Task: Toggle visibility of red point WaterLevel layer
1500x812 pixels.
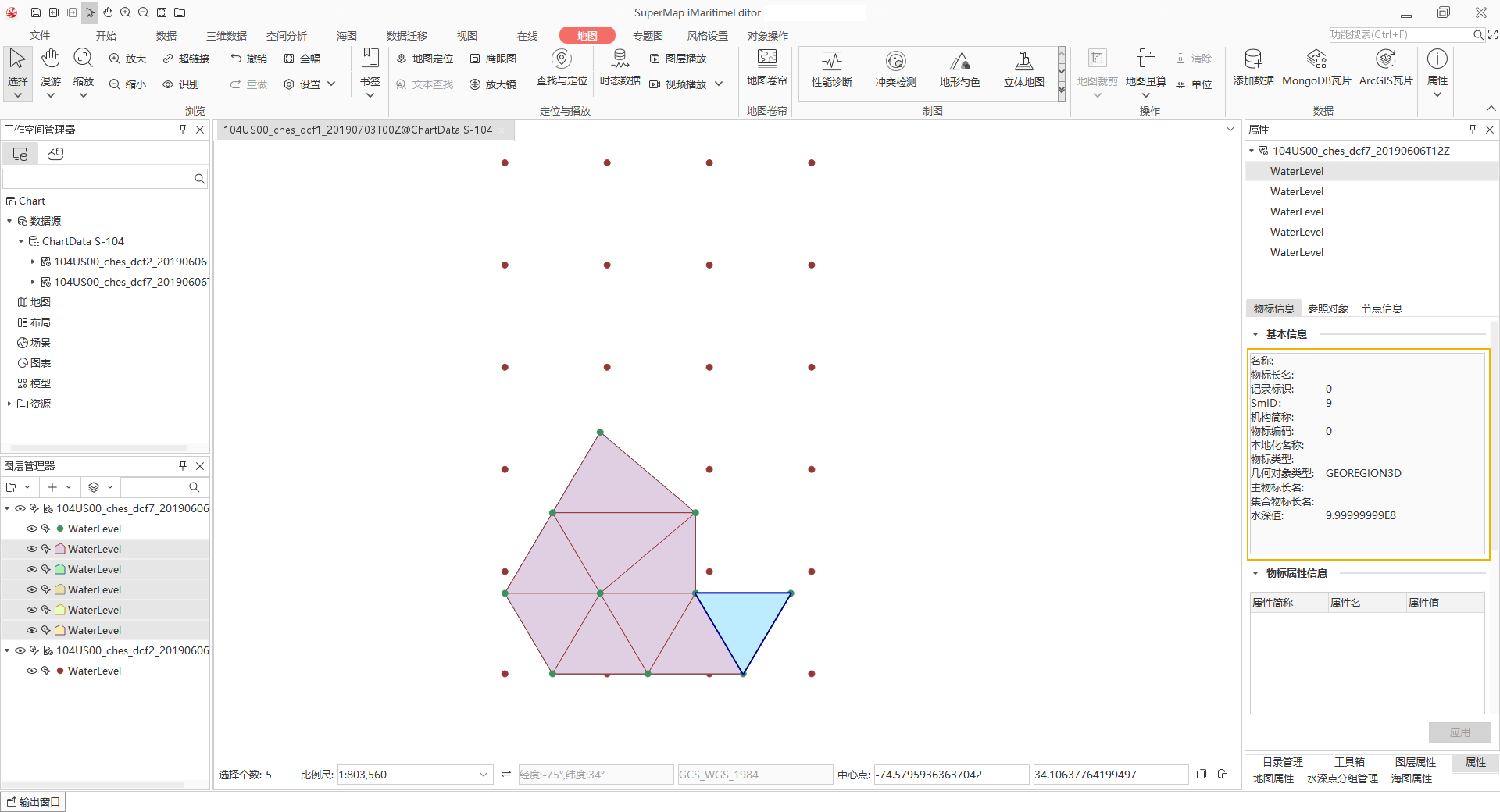Action: point(32,671)
